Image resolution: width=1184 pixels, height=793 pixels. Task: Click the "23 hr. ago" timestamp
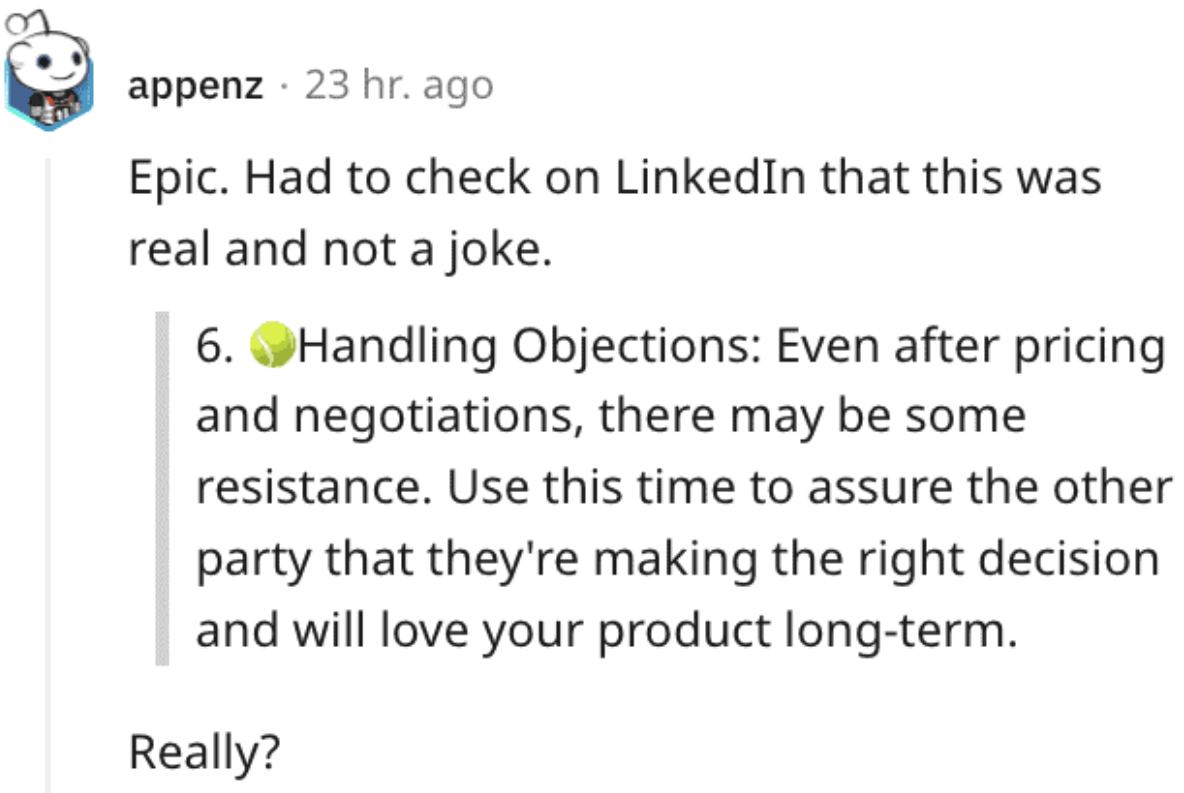(399, 87)
